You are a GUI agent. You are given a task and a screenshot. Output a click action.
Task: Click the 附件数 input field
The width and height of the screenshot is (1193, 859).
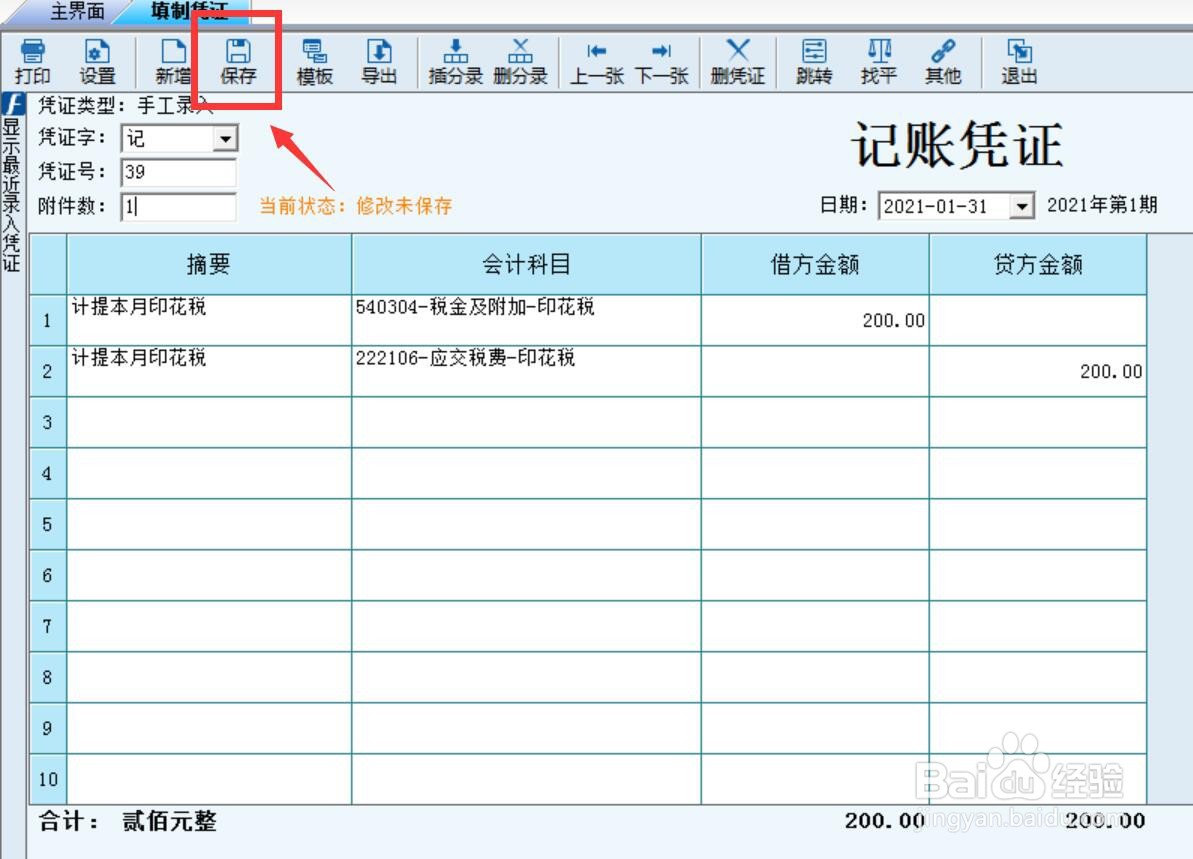point(179,206)
